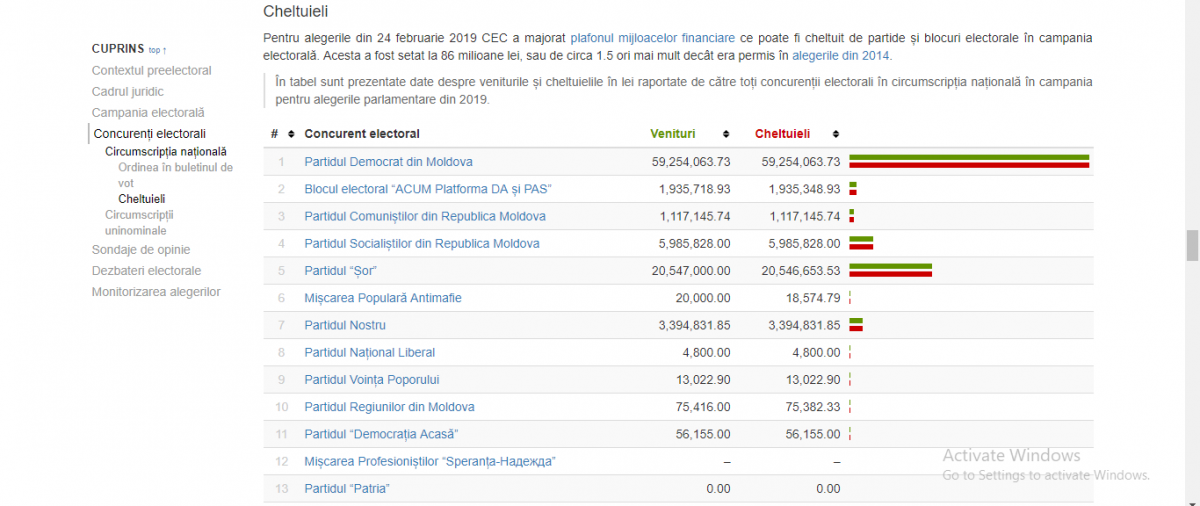Open Dezbateri electorale section
The width and height of the screenshot is (1200, 506).
[x=146, y=271]
